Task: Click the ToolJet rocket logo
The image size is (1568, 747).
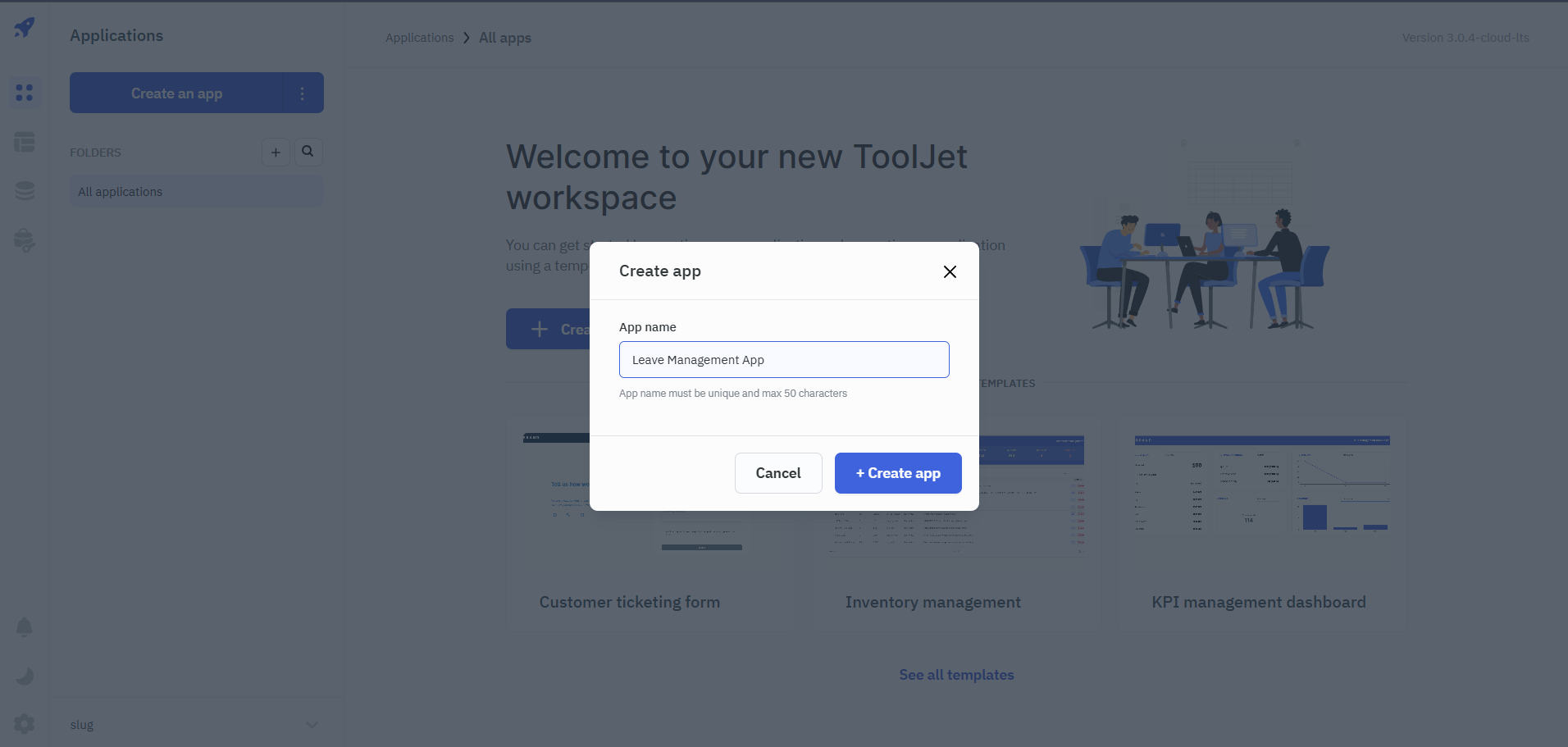Action: click(25, 27)
